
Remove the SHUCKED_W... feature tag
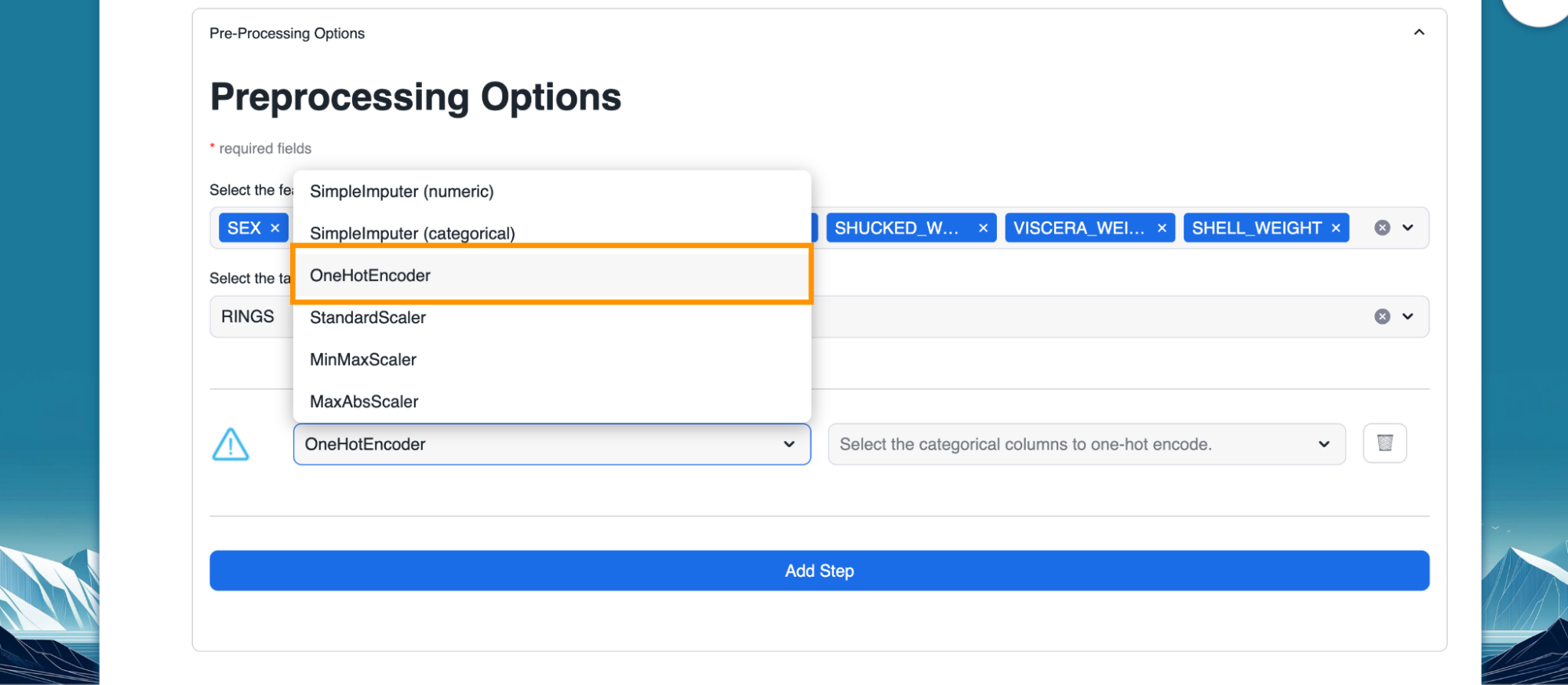tap(983, 228)
